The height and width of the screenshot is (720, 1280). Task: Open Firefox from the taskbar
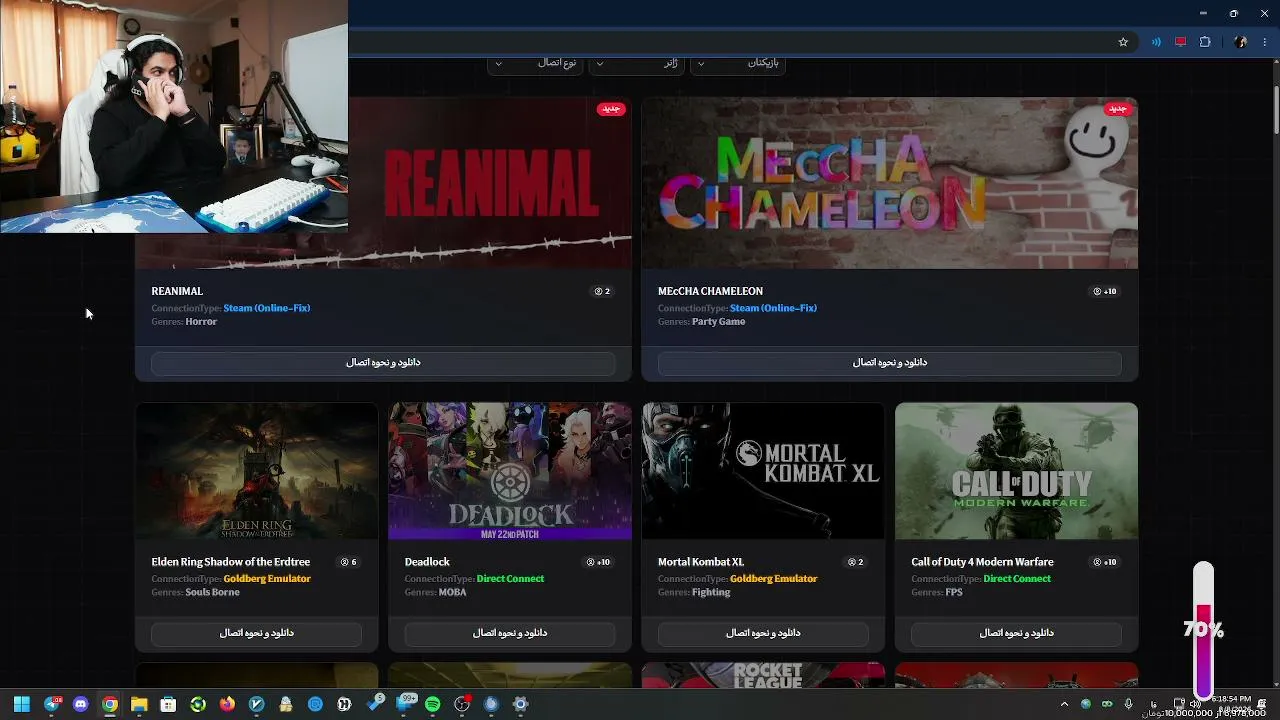pyautogui.click(x=227, y=704)
